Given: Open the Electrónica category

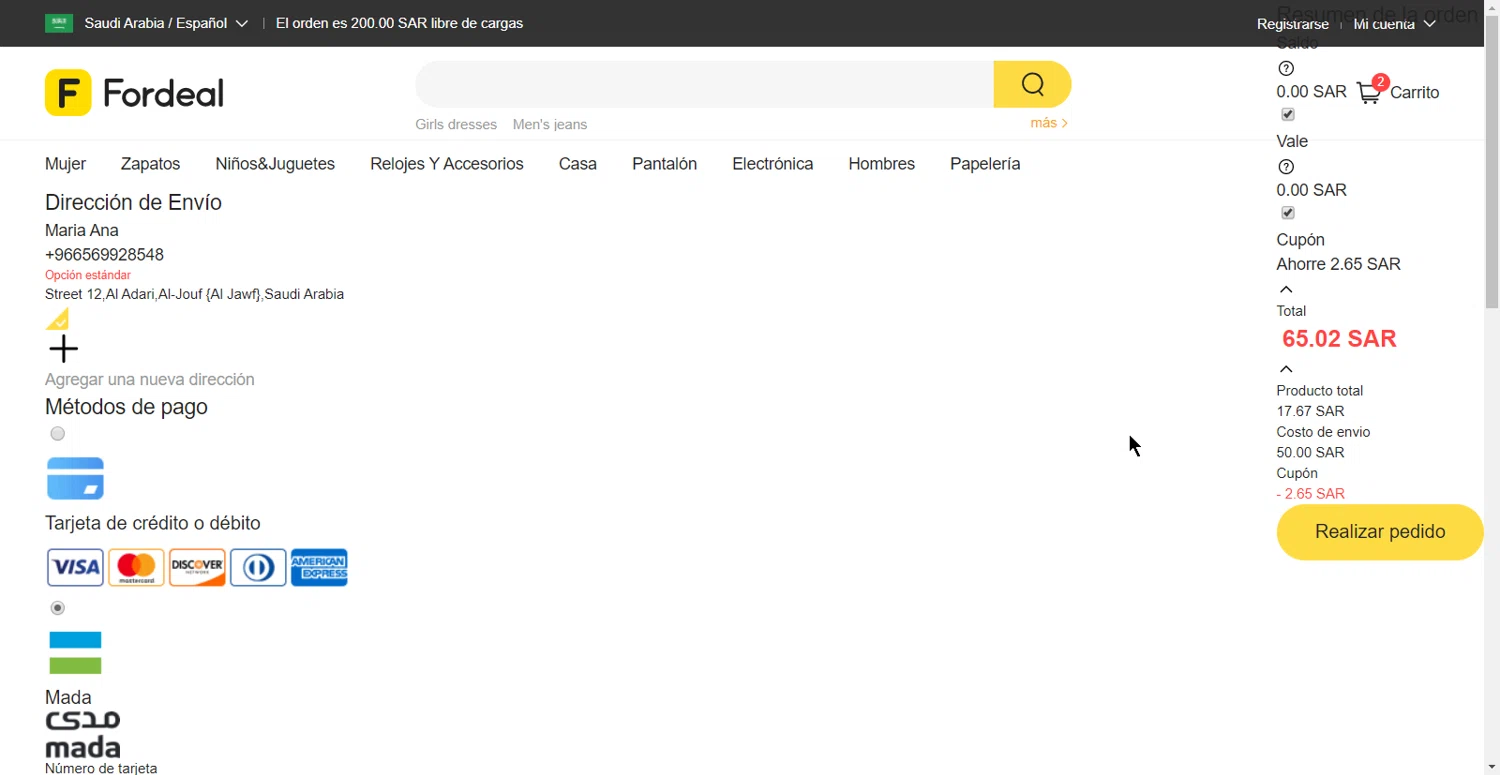Looking at the screenshot, I should pos(773,164).
